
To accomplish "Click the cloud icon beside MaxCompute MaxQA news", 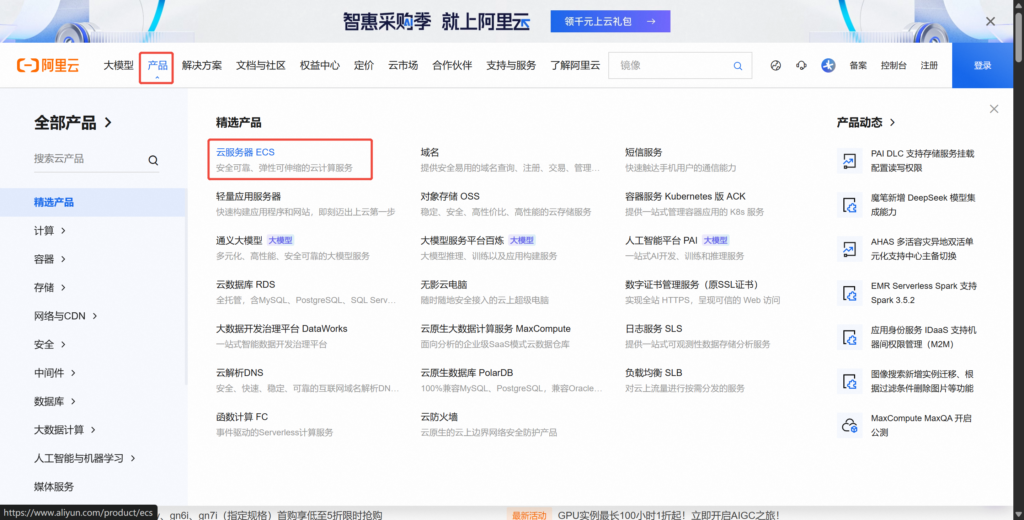I will (849, 425).
